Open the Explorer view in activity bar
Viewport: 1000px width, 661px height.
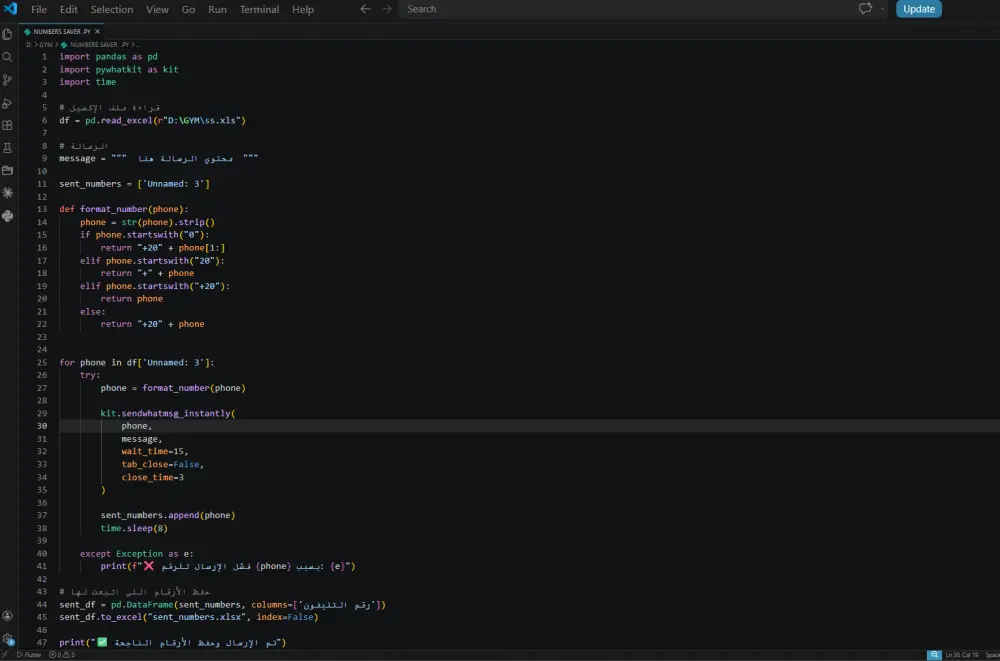[x=8, y=34]
